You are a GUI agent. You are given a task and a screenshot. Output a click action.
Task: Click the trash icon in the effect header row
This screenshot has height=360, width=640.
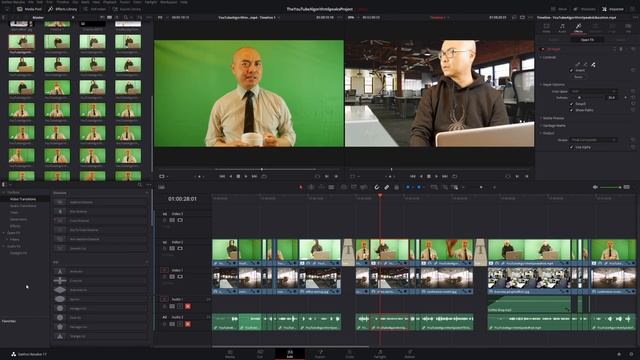[621, 49]
